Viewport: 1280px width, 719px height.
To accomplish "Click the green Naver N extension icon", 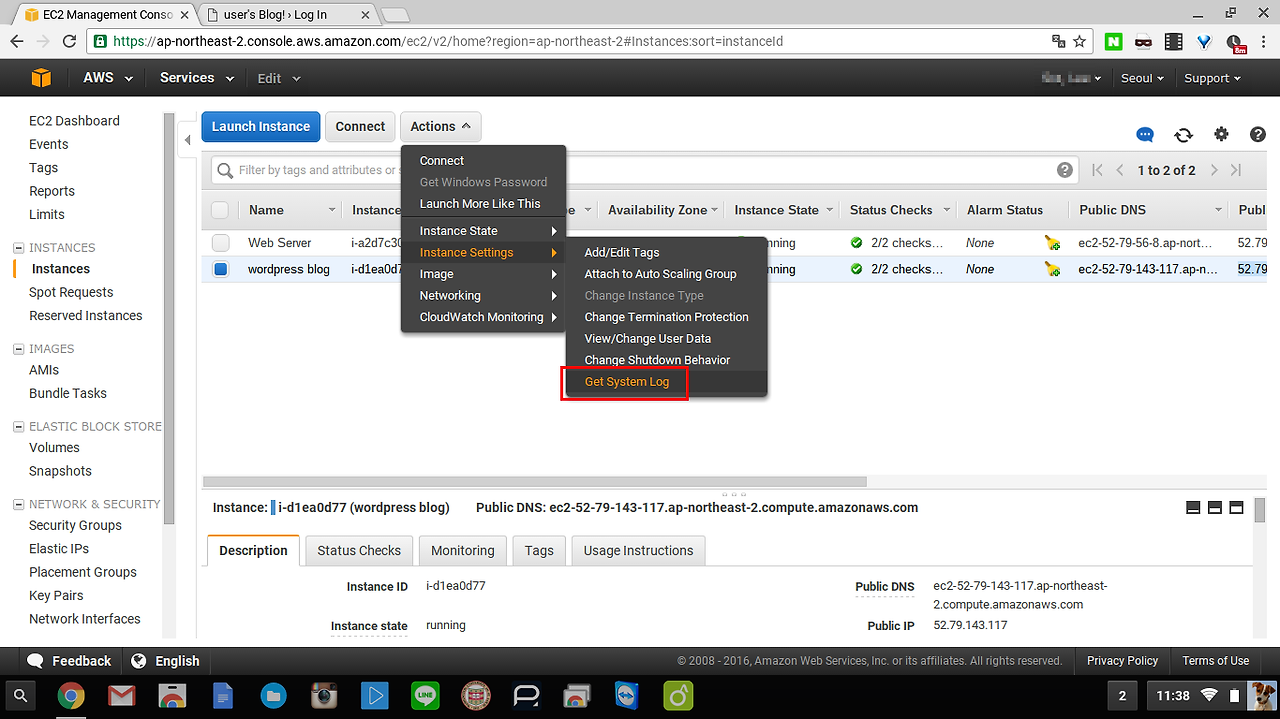I will 1114,42.
